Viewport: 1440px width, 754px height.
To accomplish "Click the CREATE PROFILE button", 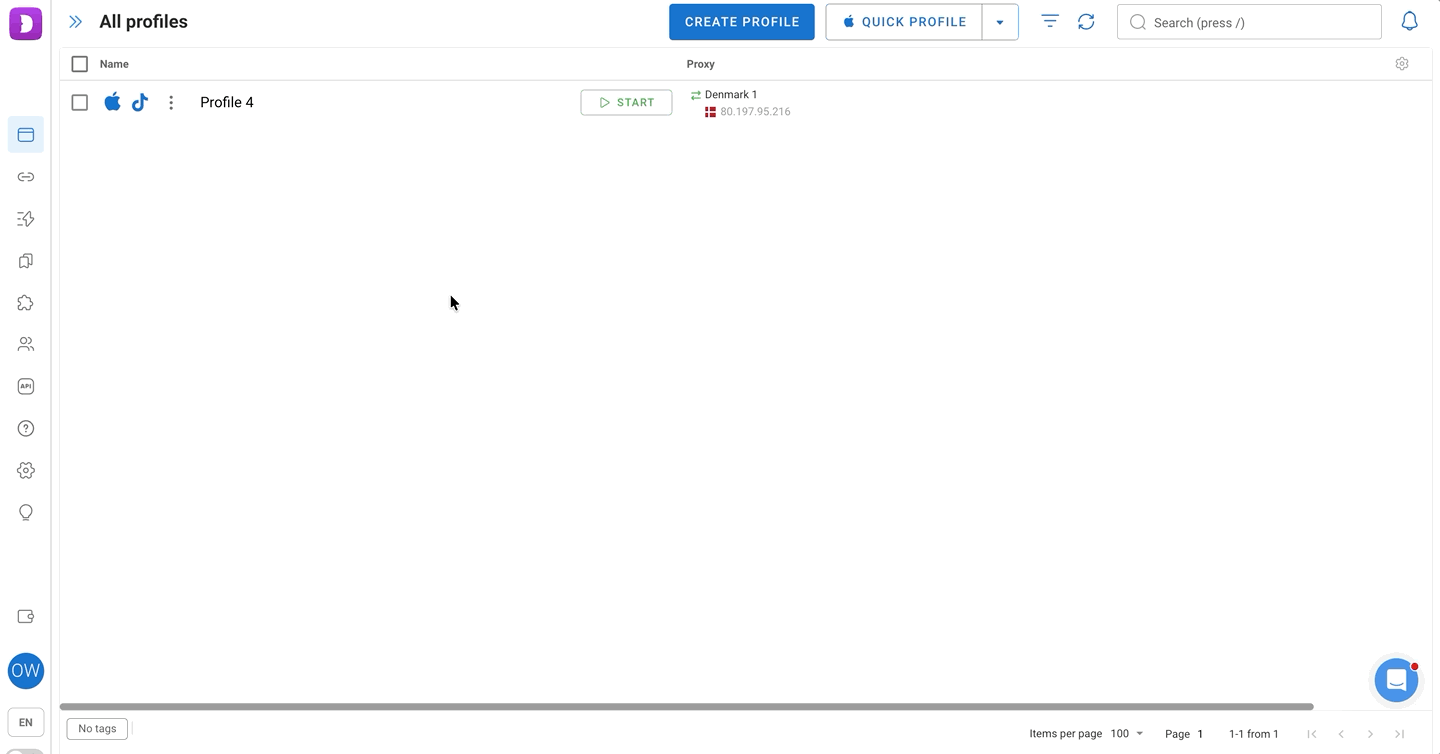I will pyautogui.click(x=742, y=22).
